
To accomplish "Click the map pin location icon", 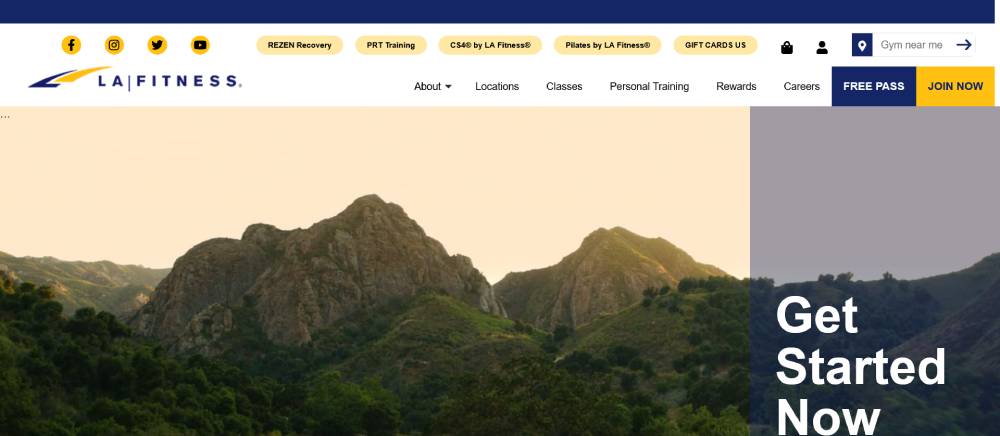I will 862,45.
